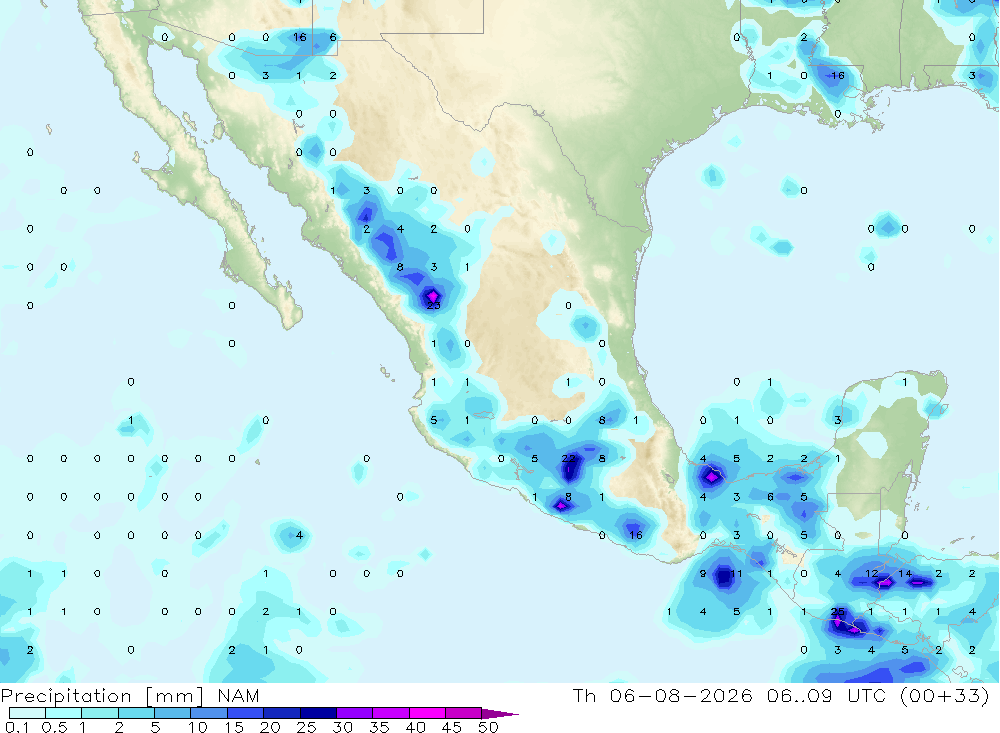Click the legend label '20'
This screenshot has height=733, width=1000.
270,727
